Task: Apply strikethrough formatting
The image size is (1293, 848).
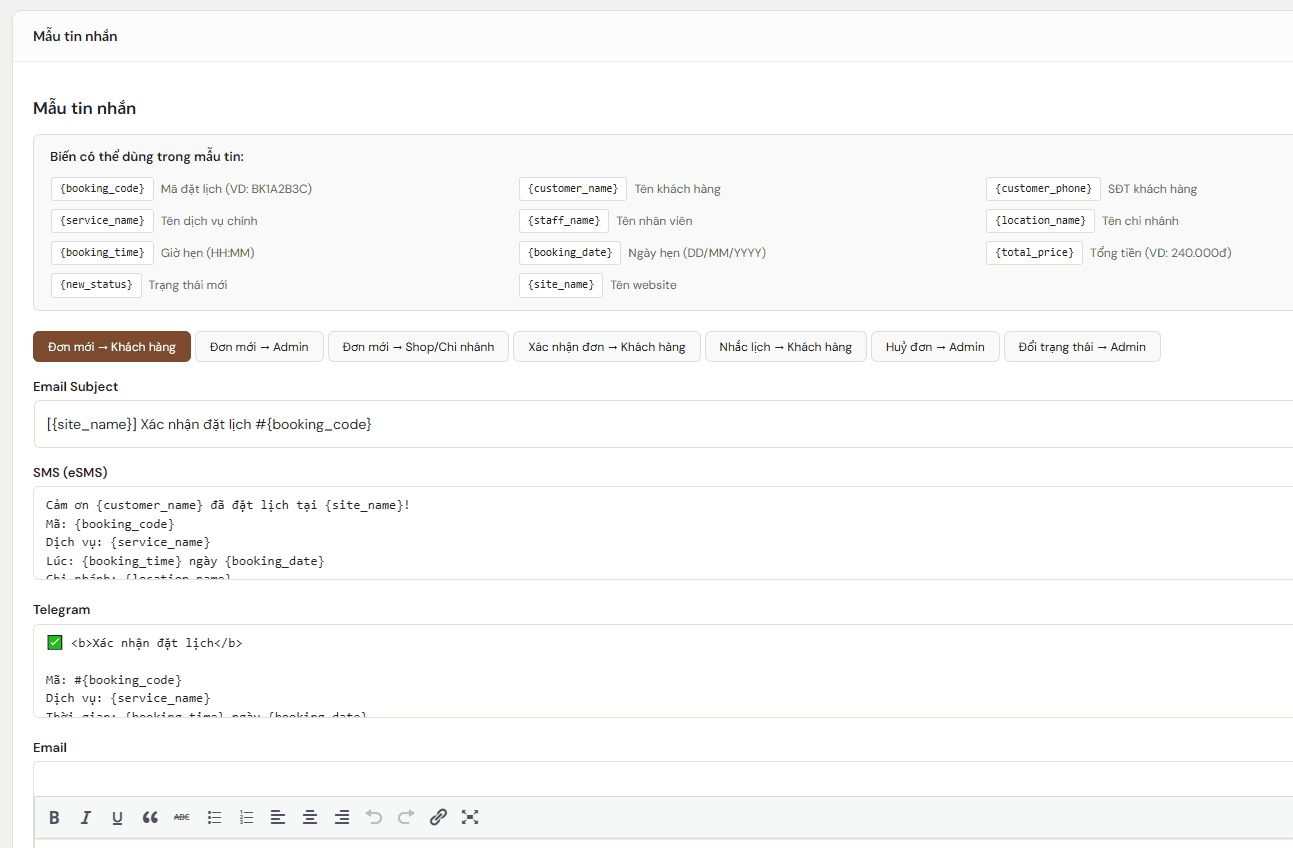Action: pyautogui.click(x=182, y=817)
